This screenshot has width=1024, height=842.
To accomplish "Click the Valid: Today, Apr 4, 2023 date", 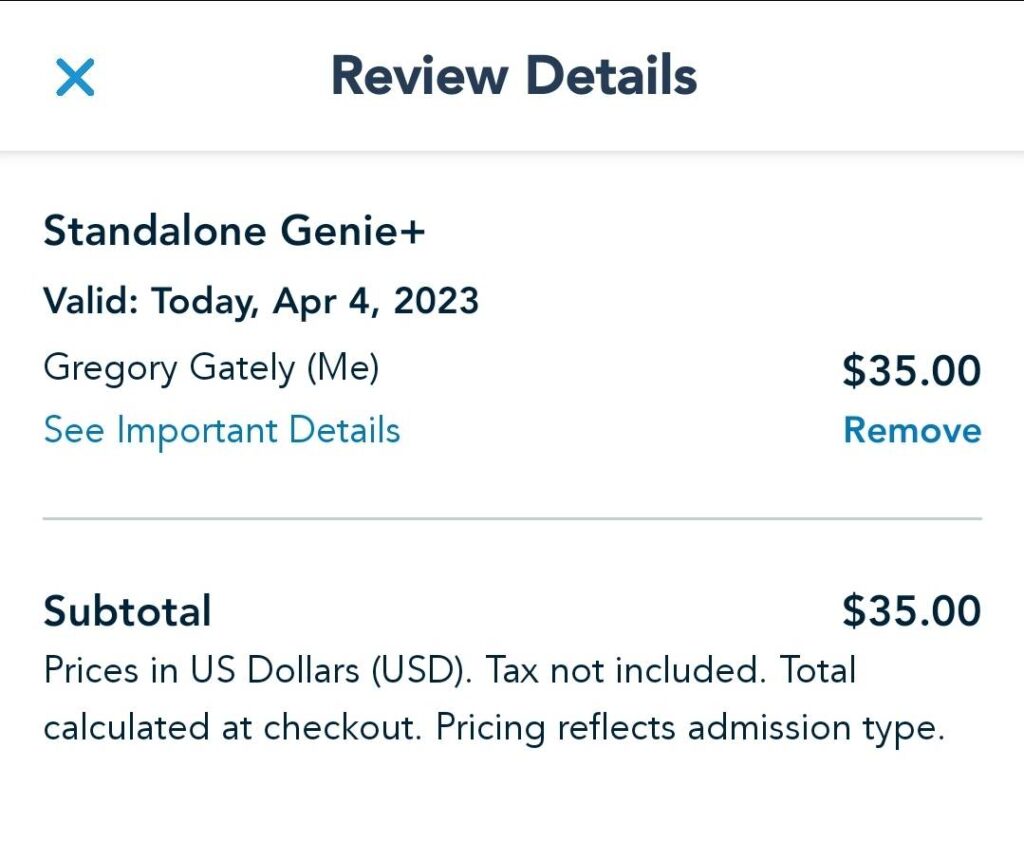I will (261, 300).
